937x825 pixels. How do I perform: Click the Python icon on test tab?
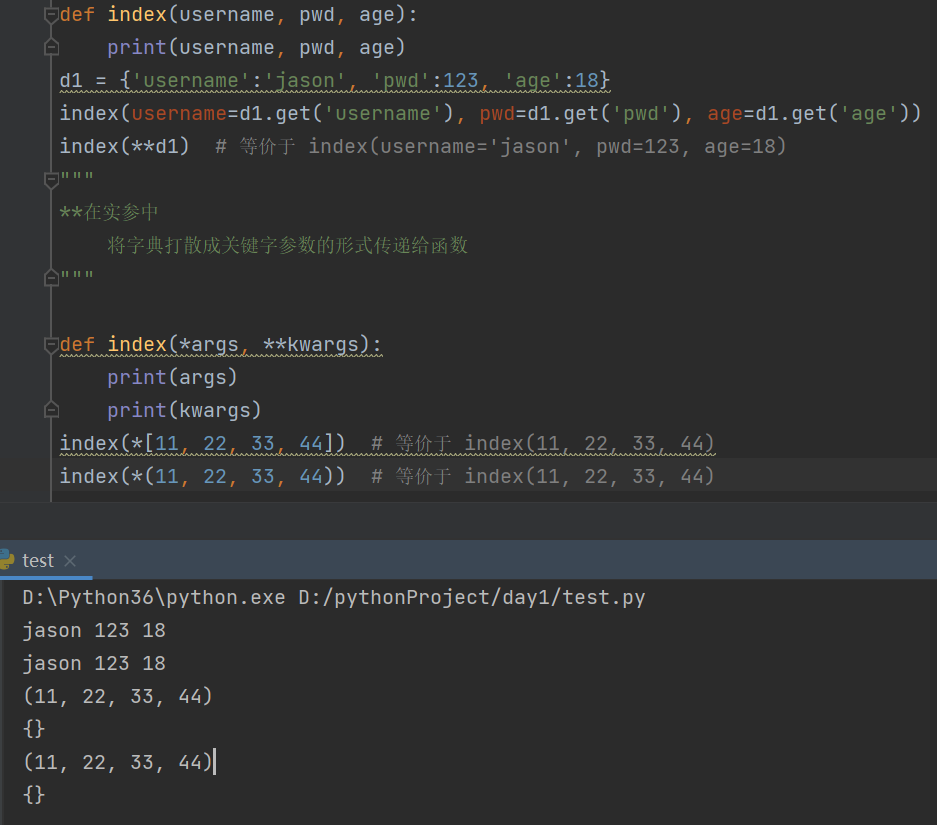click(x=7, y=560)
